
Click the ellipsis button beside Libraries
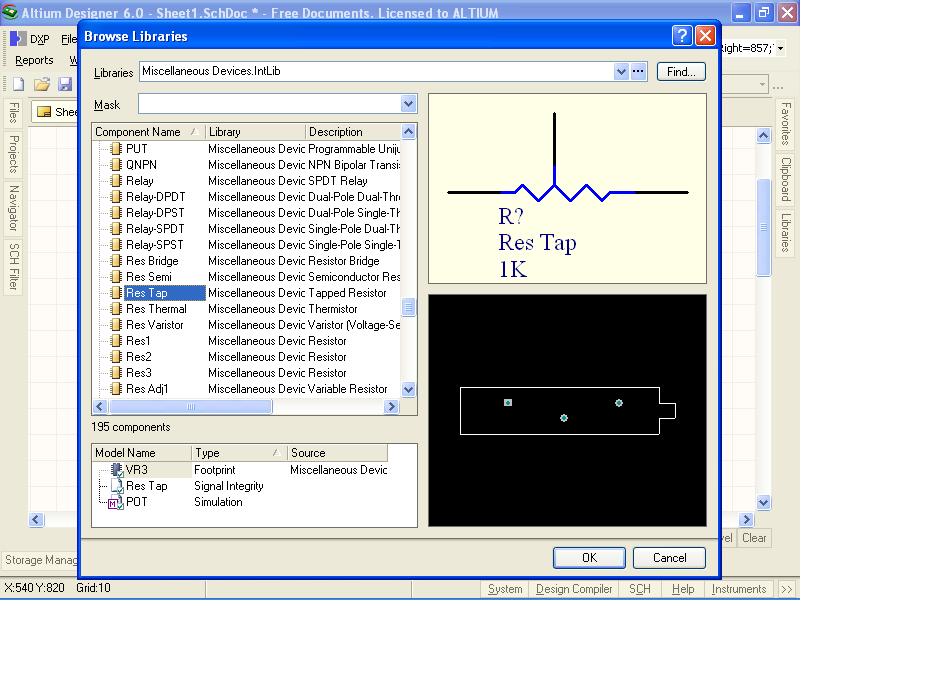638,72
